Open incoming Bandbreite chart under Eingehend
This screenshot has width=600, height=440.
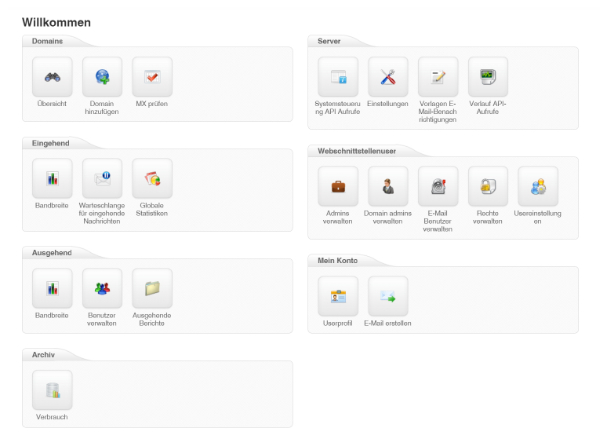(x=52, y=178)
